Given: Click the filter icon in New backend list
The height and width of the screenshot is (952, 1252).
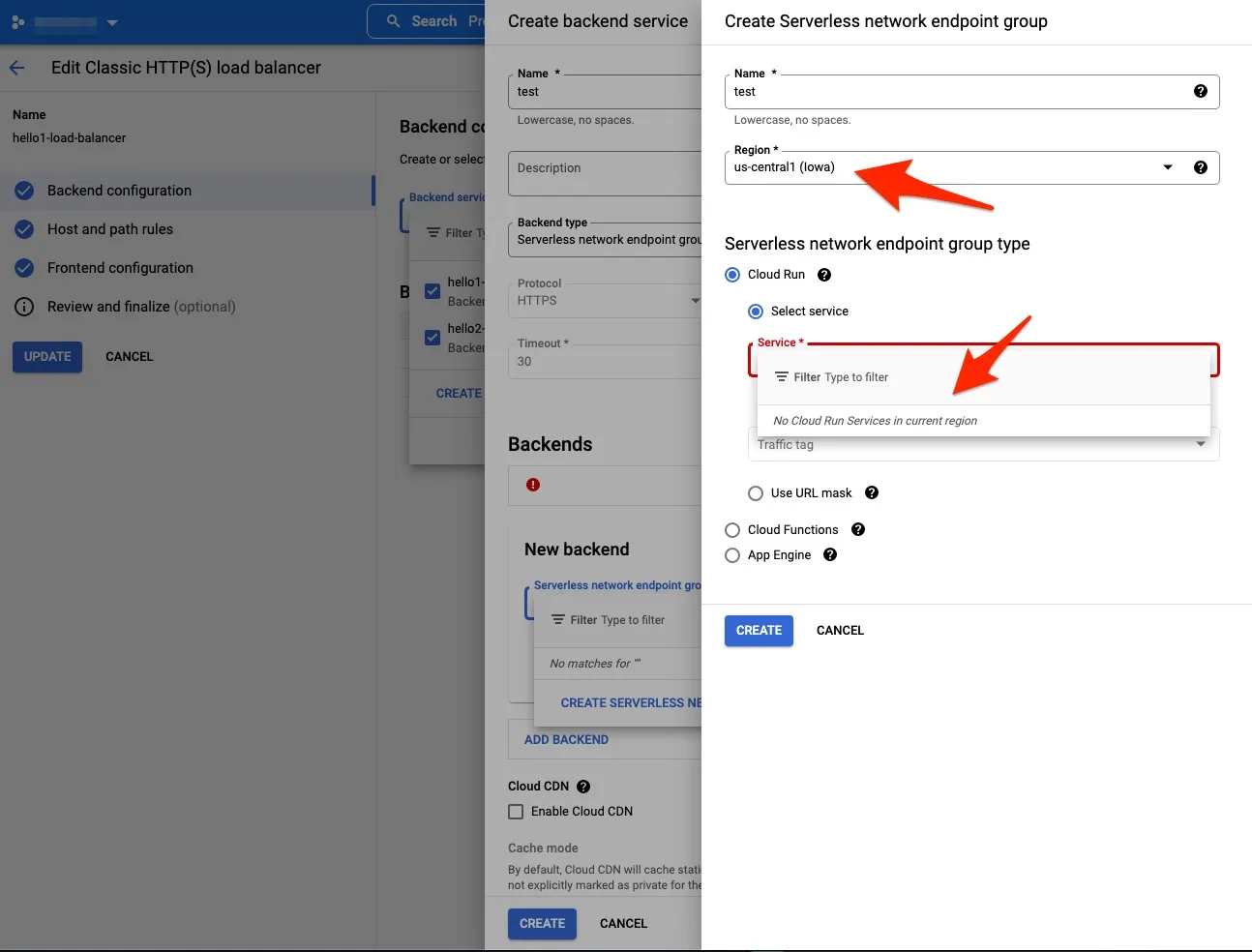Looking at the screenshot, I should coord(558,620).
